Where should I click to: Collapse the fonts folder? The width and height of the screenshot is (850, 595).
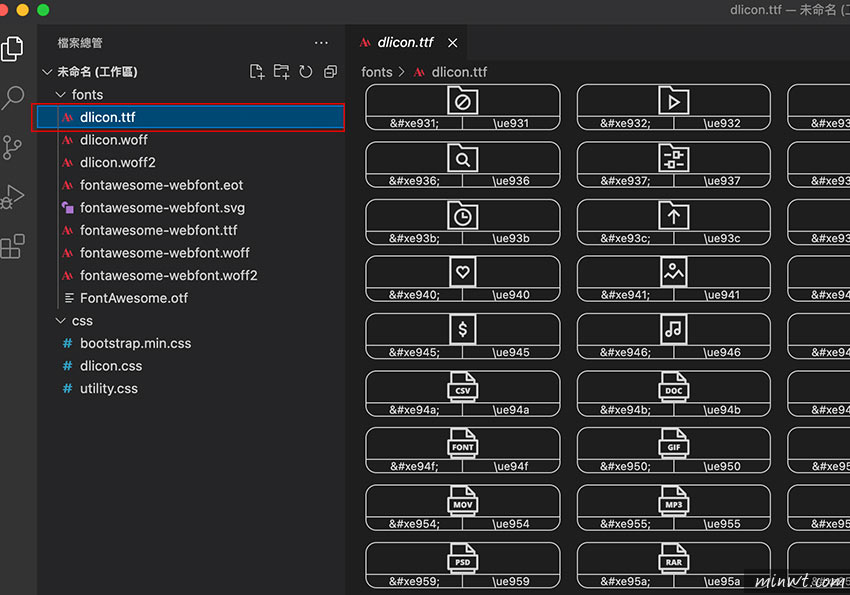(x=61, y=95)
